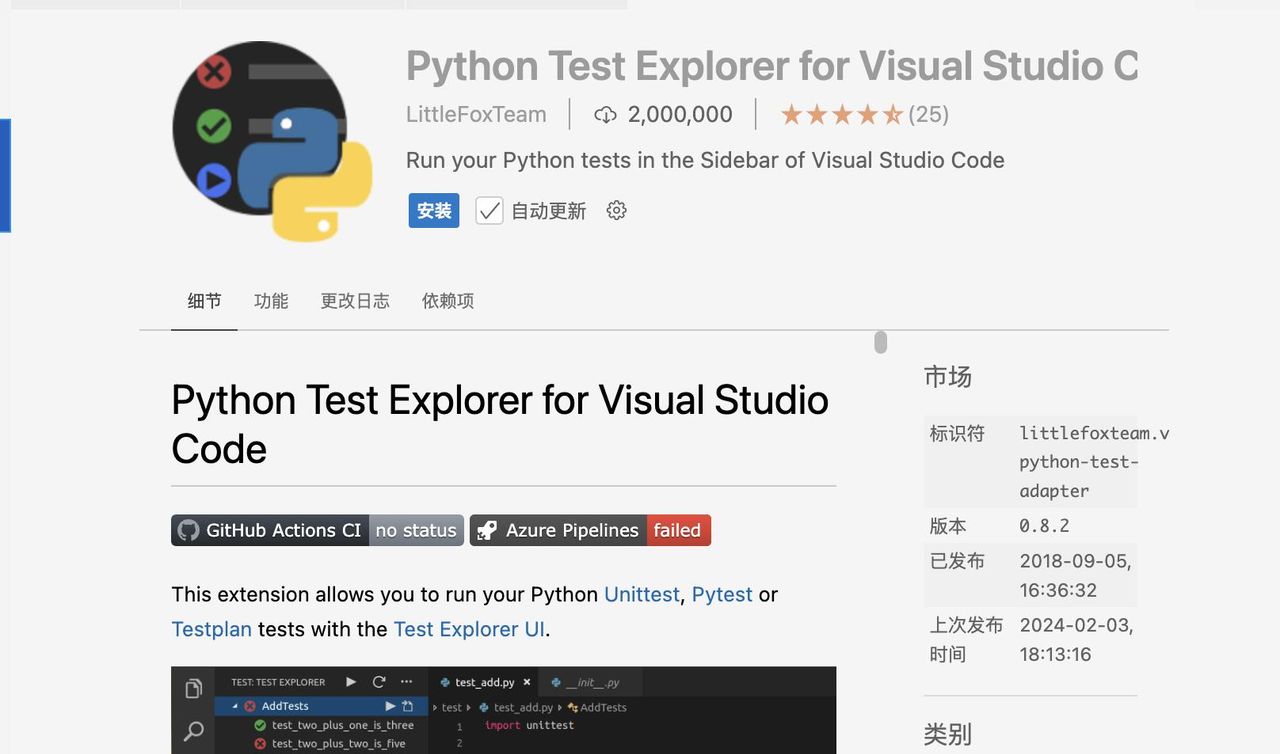1280x754 pixels.
Task: Click the rocket icon on the Azure Pipelines badge
Action: pos(486,530)
